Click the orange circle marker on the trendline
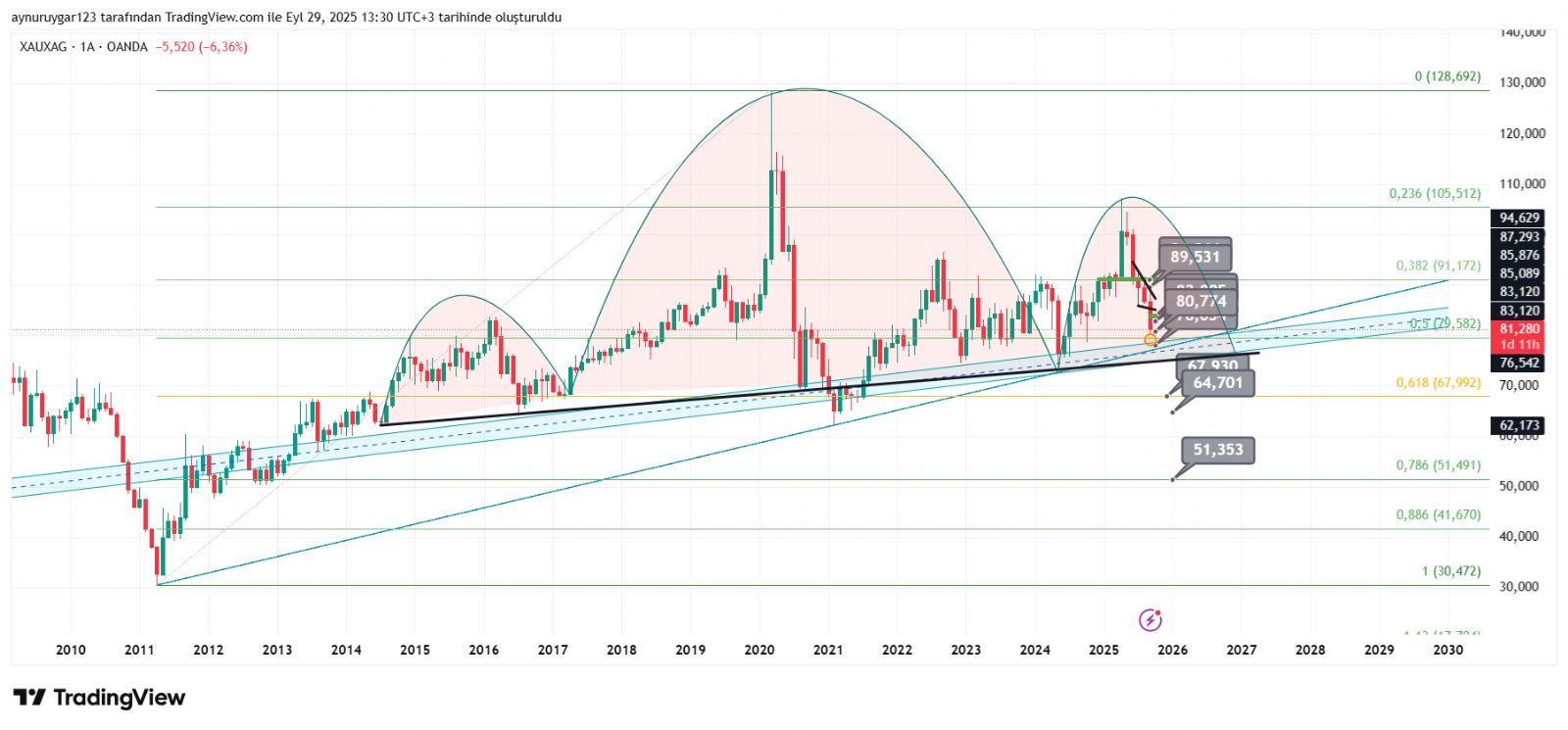This screenshot has height=730, width=1568. coord(1151,340)
